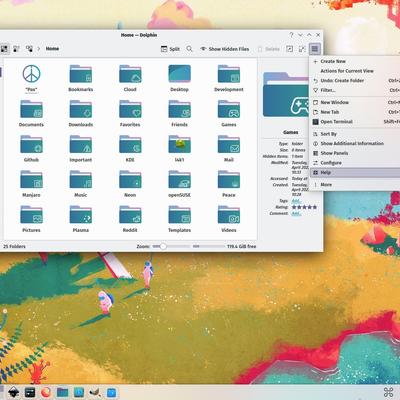The height and width of the screenshot is (400, 400).
Task: Click Add link next to Comment
Action: click(x=296, y=213)
